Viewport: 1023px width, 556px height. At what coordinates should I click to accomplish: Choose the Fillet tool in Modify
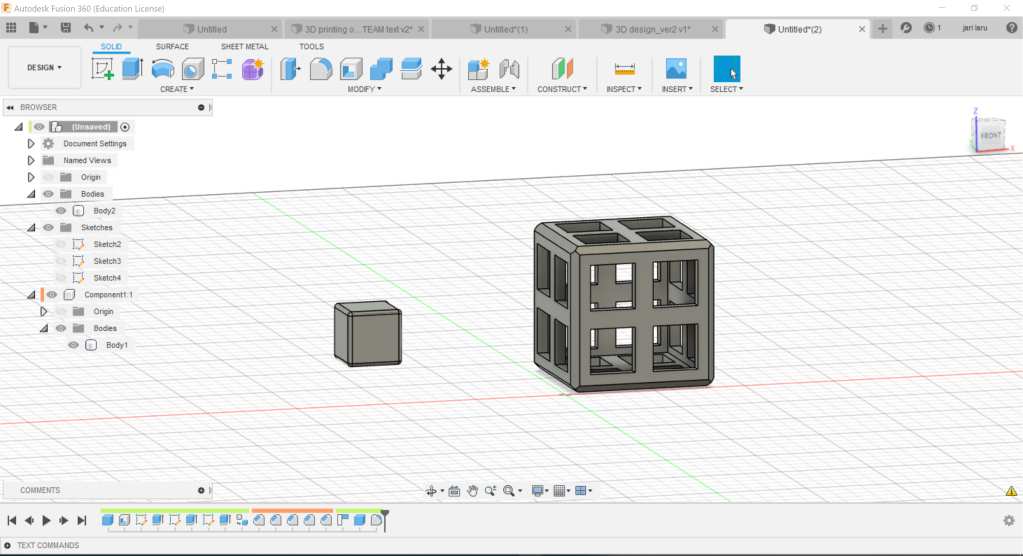[x=320, y=69]
